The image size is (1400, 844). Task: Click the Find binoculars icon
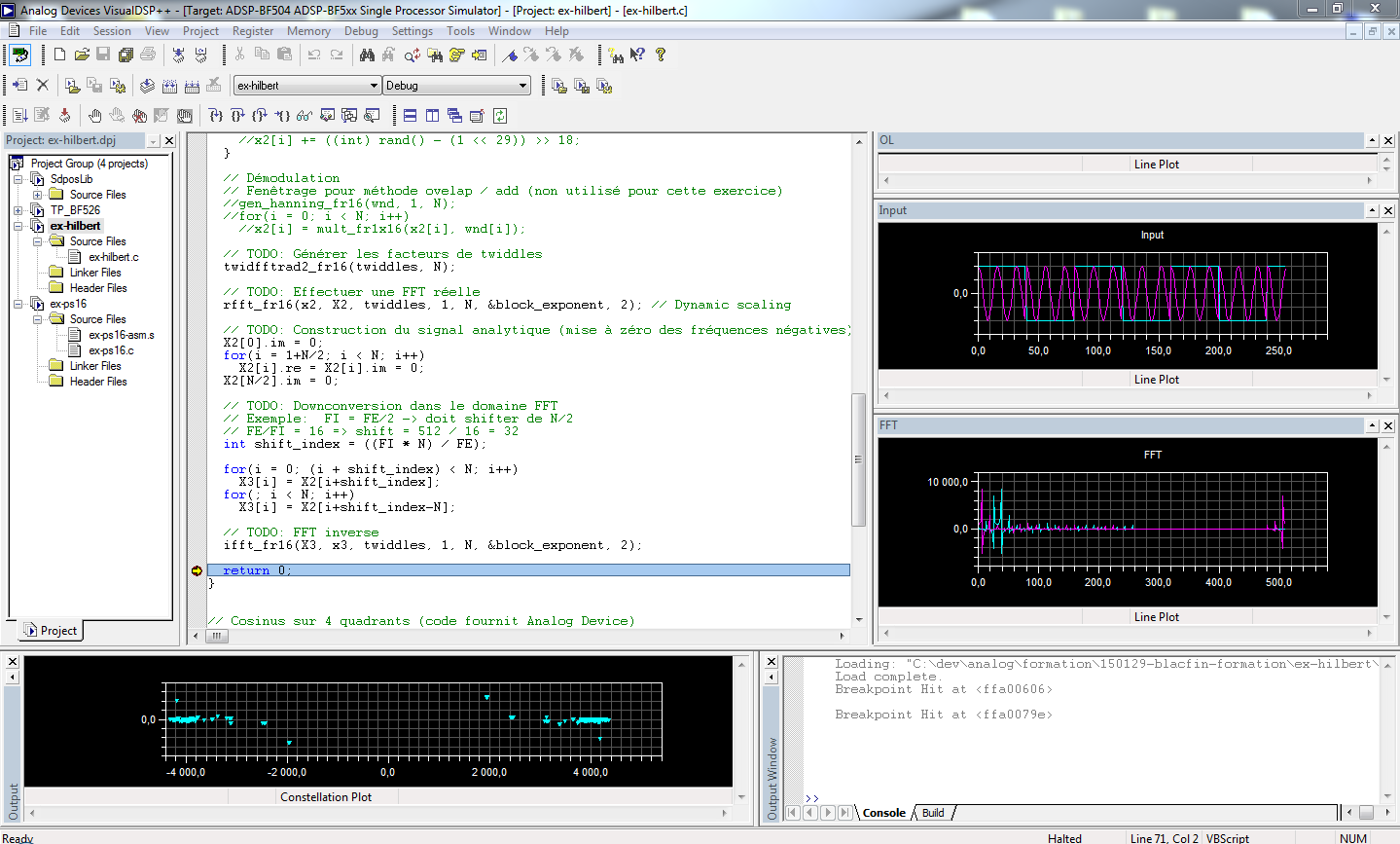[367, 55]
